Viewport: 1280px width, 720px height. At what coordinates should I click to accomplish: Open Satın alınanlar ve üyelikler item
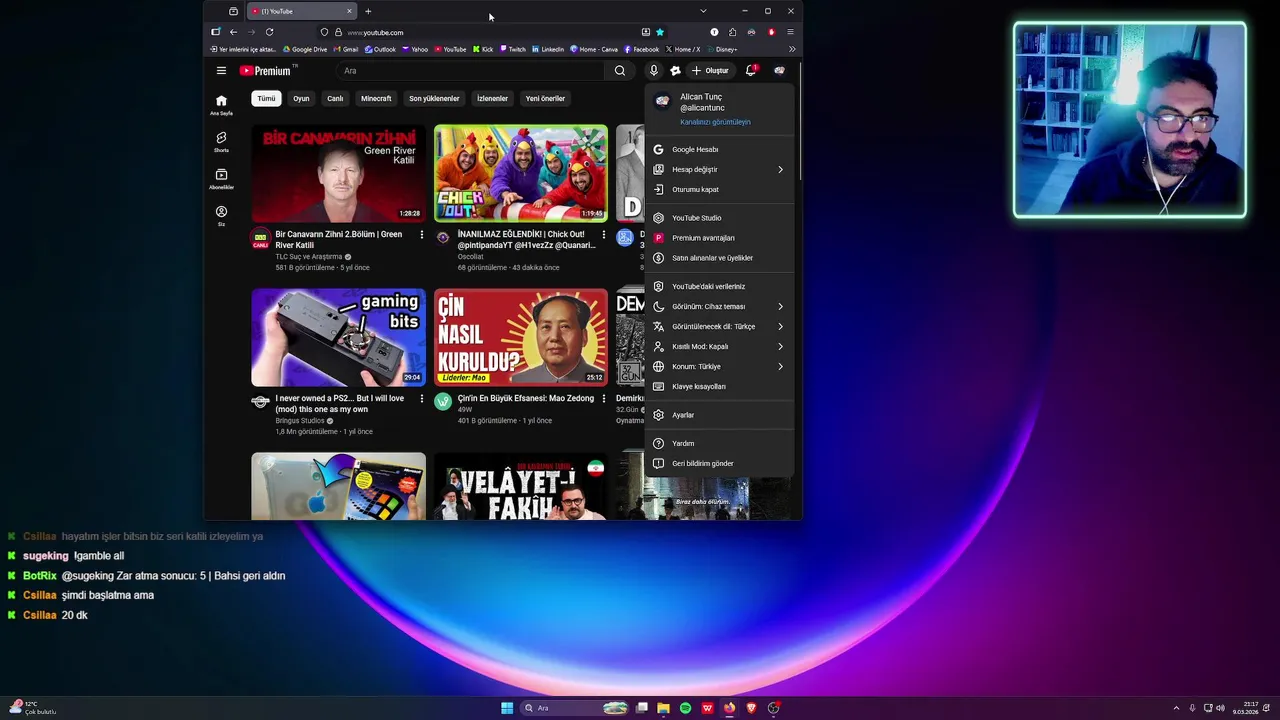pyautogui.click(x=719, y=258)
